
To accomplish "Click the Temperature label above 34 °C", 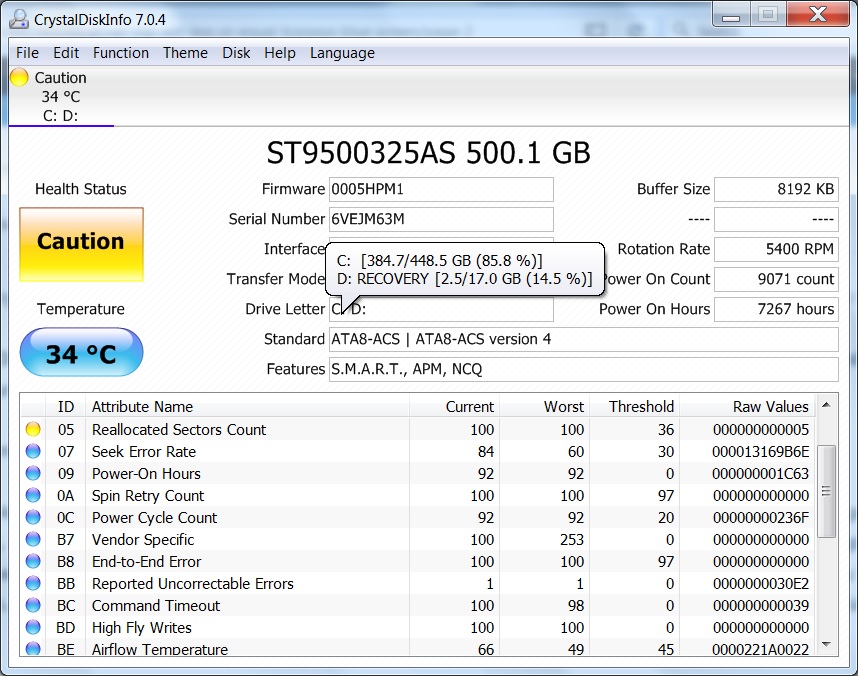I will click(81, 309).
